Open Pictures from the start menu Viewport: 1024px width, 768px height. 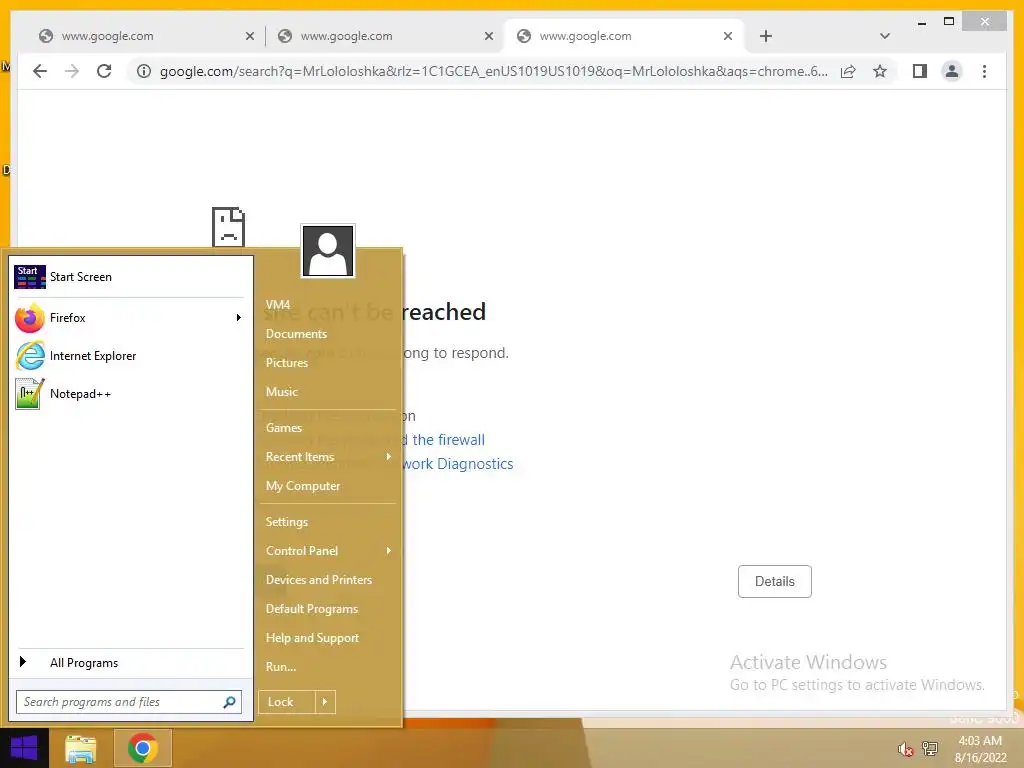(287, 362)
